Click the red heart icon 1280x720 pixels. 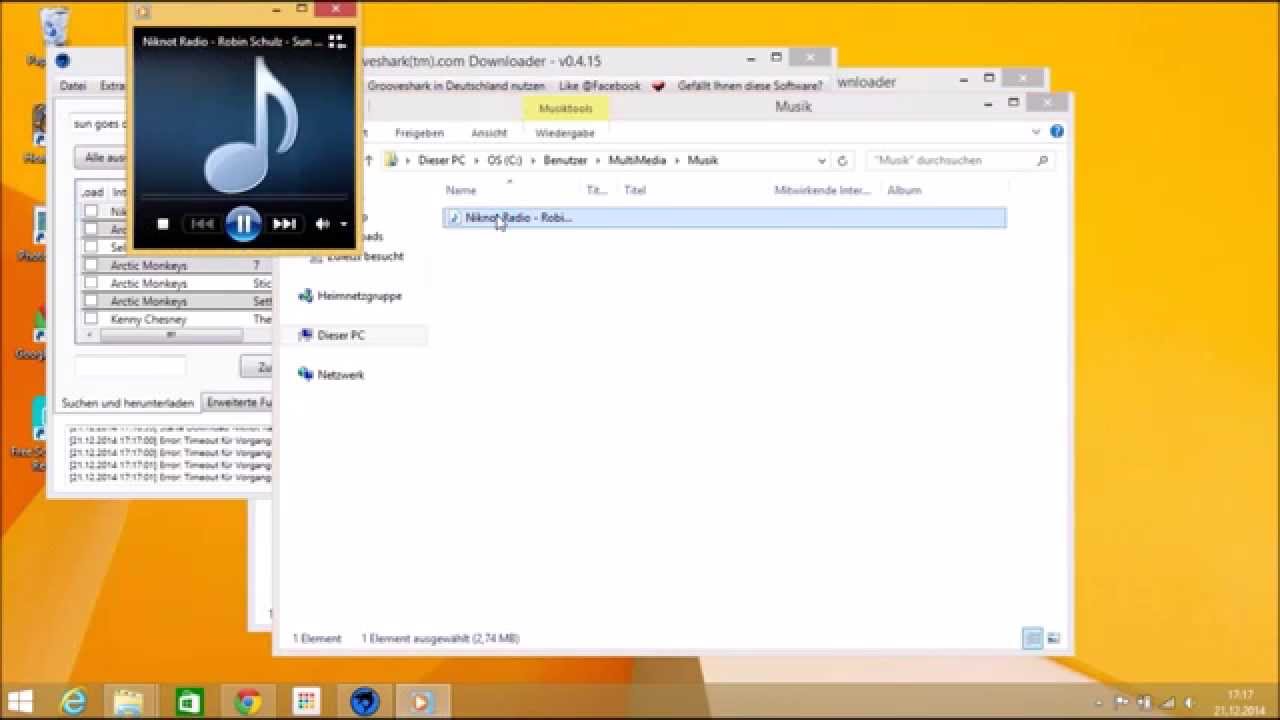pyautogui.click(x=658, y=86)
